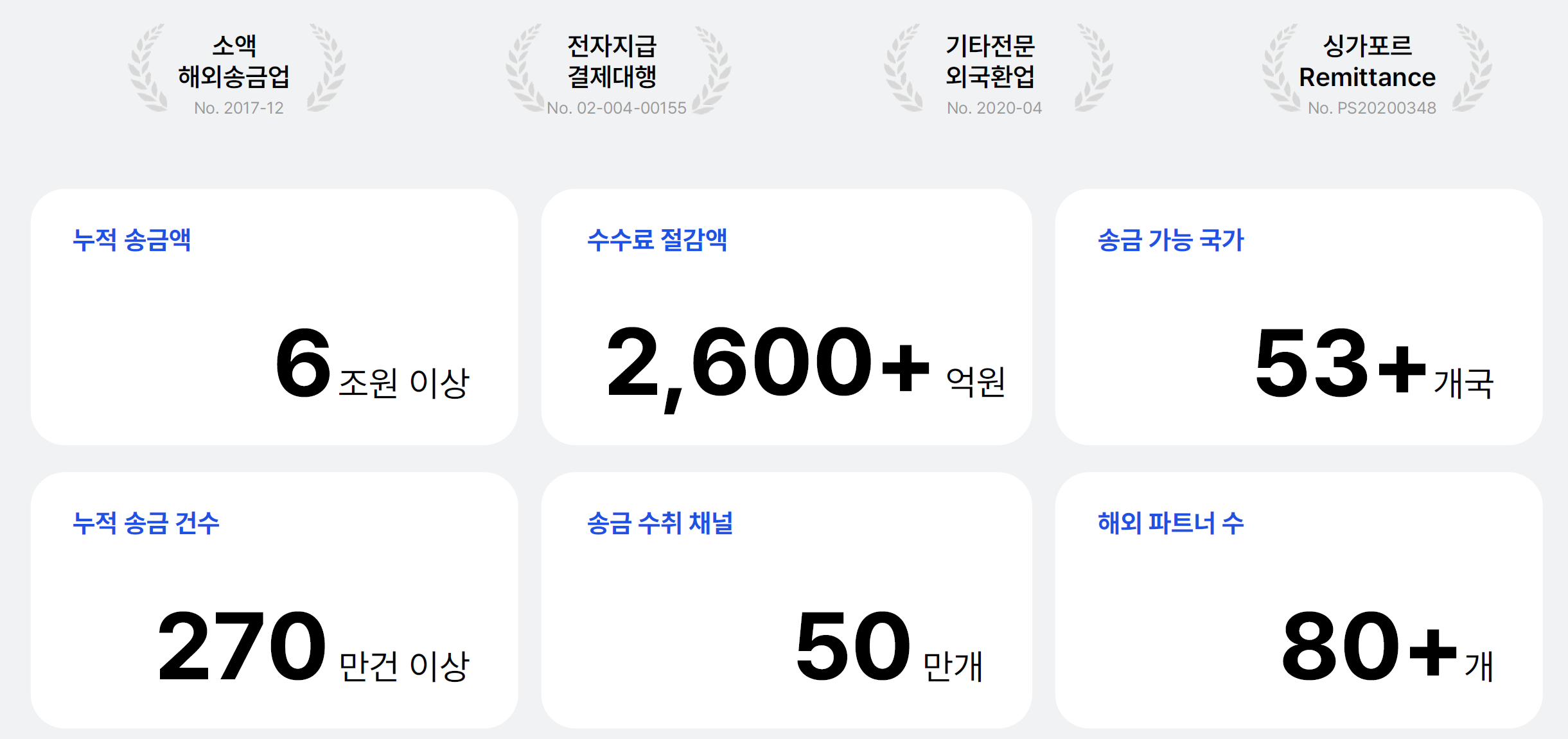Click the 싱가포르 Remittance license badge
The height and width of the screenshot is (739, 1568).
(x=1377, y=69)
